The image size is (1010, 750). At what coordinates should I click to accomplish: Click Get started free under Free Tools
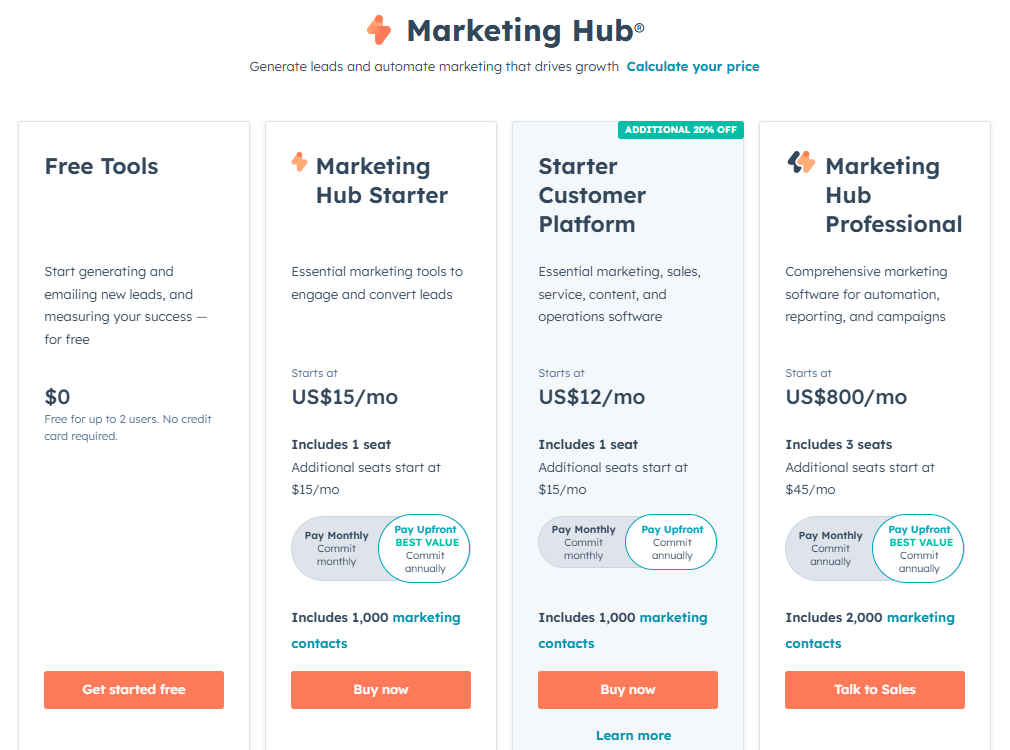pyautogui.click(x=133, y=689)
